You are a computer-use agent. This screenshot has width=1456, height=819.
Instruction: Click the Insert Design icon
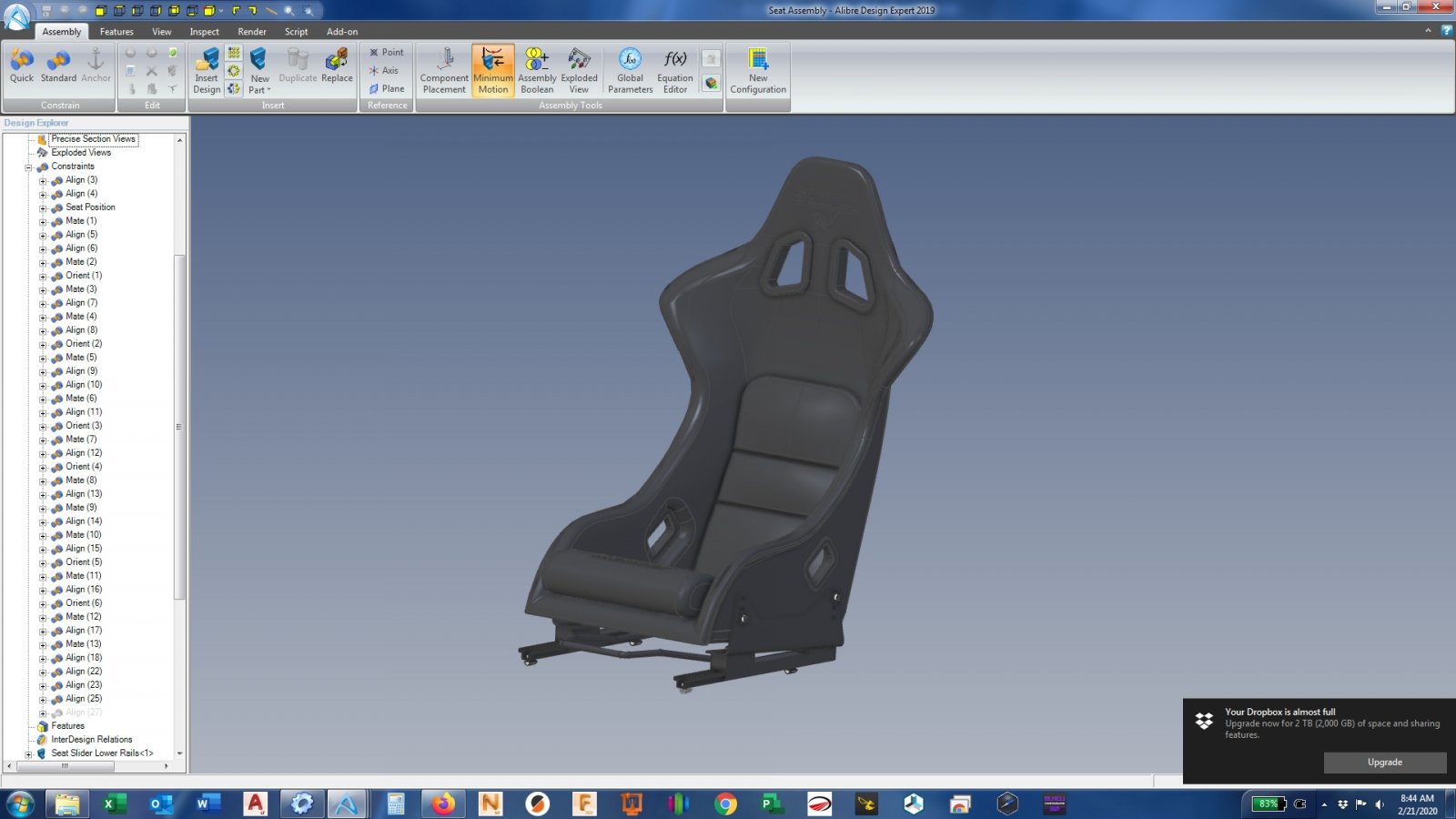pos(207,71)
